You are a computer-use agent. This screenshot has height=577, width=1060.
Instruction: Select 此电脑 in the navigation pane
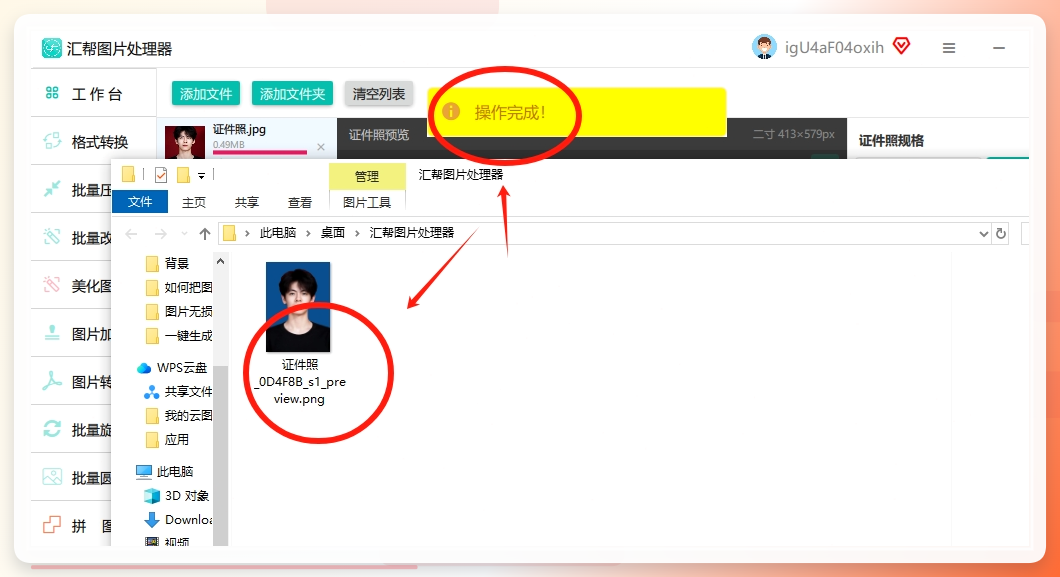click(166, 472)
